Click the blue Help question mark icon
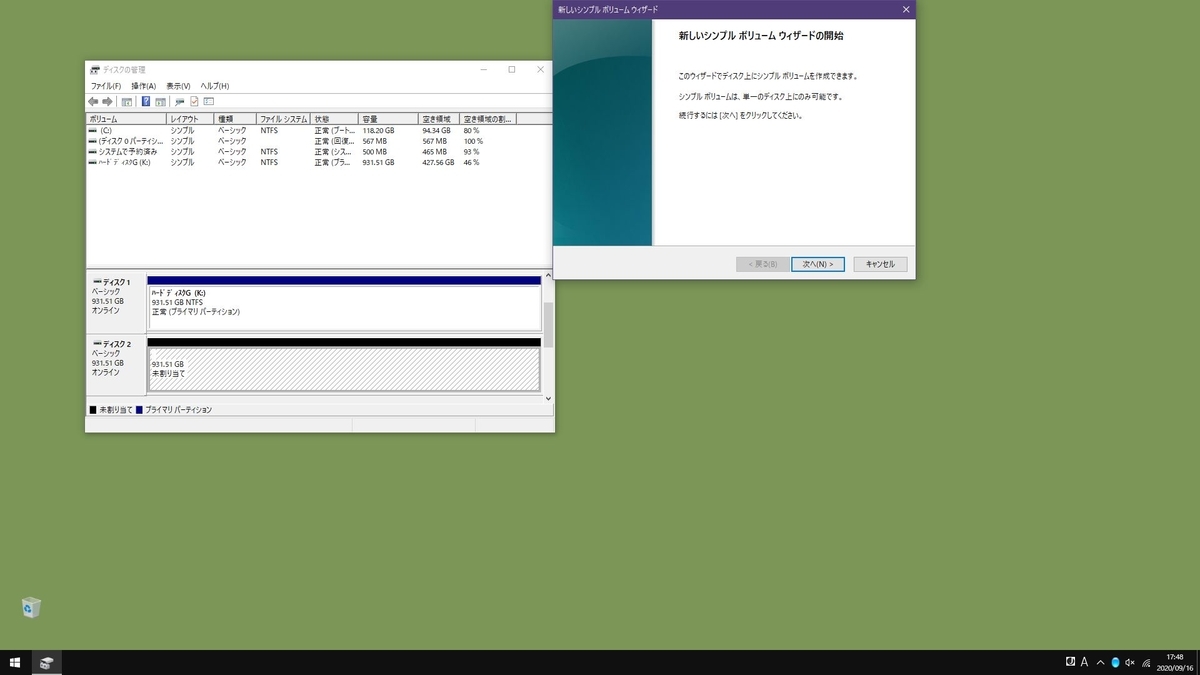 tap(146, 101)
